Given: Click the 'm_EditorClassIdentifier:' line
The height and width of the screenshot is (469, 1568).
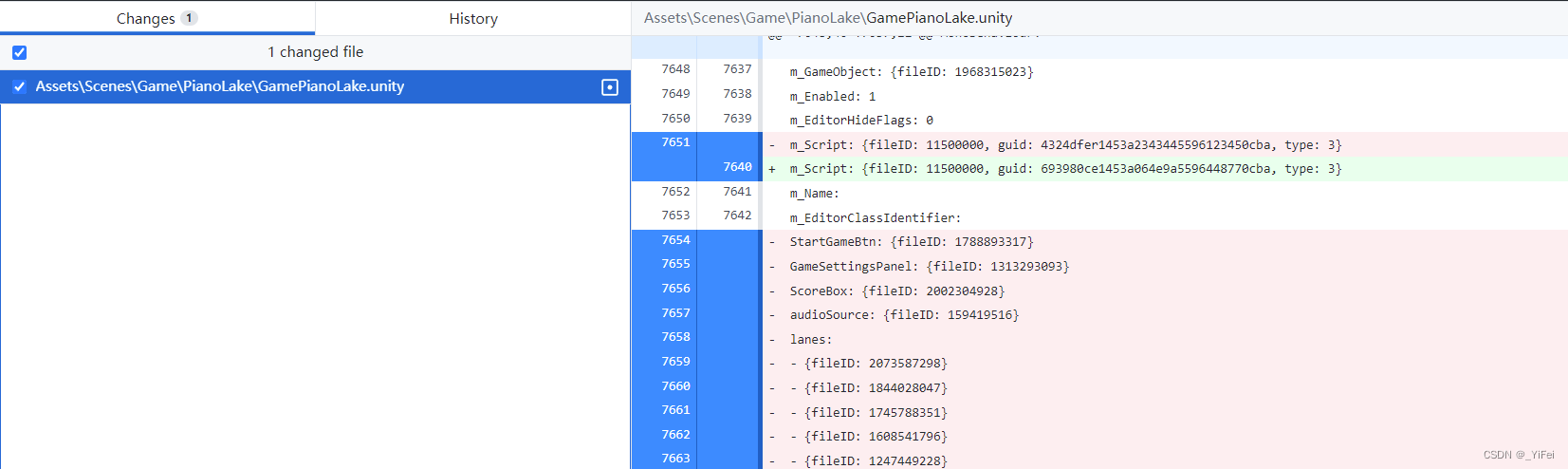Looking at the screenshot, I should click(x=876, y=218).
